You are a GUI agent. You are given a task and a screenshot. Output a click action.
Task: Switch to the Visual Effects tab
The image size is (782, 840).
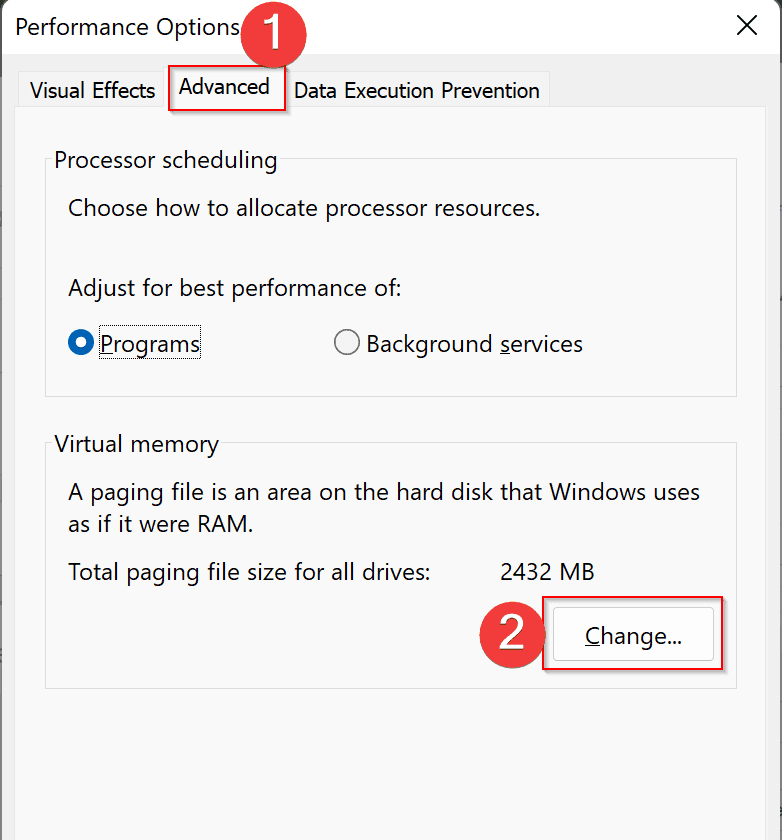tap(92, 90)
